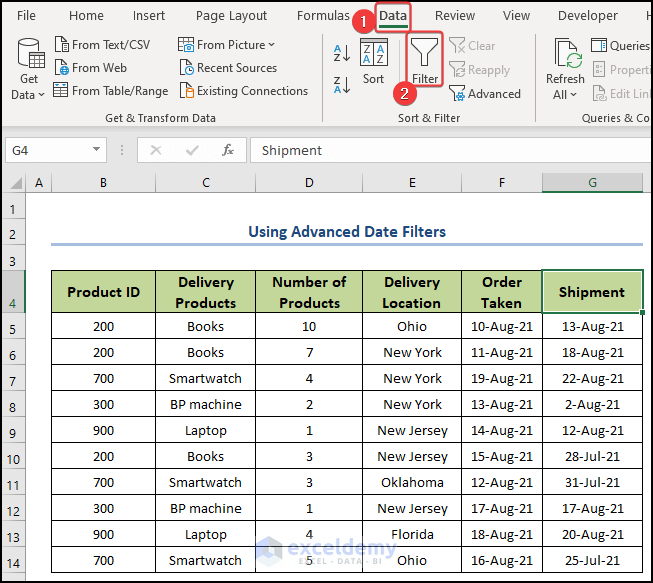This screenshot has height=583, width=653.
Task: Open the Name Box dropdown arrow
Action: (x=97, y=150)
